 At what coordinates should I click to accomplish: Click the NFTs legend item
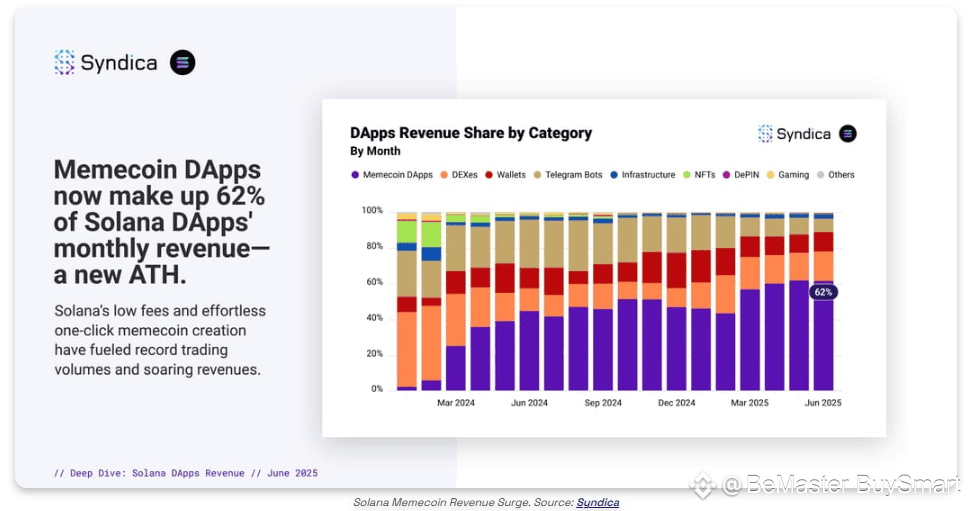699,175
